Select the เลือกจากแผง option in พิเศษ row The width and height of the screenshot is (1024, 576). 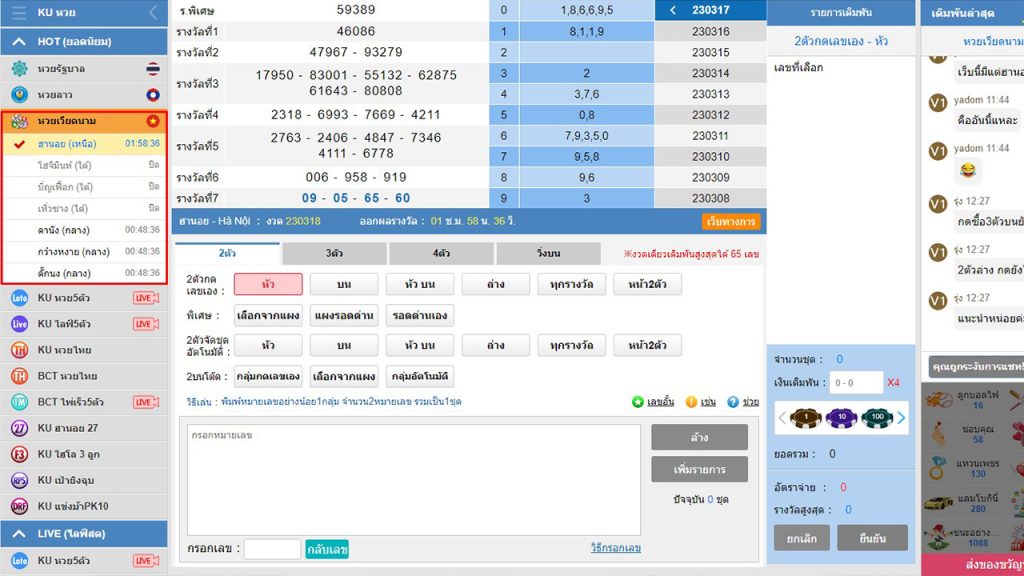click(x=268, y=315)
